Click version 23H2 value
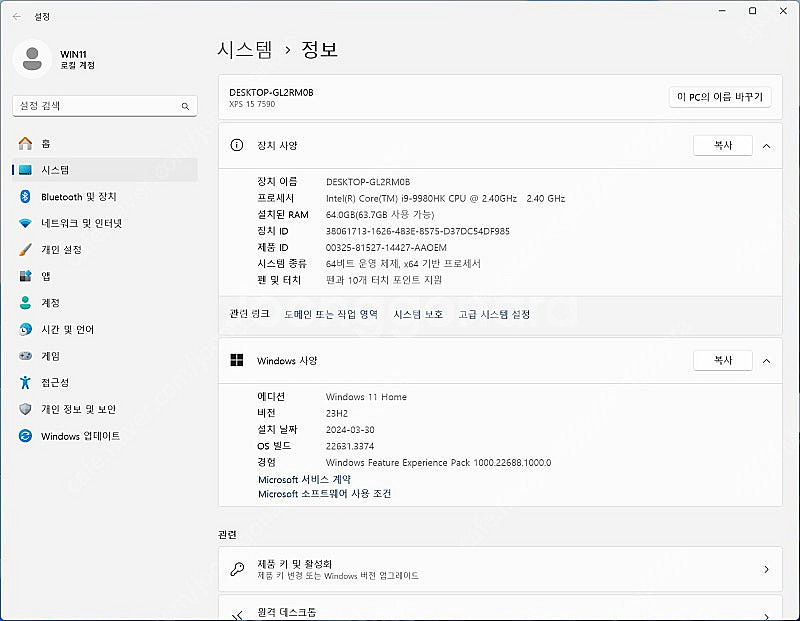The width and height of the screenshot is (800, 621). click(336, 413)
